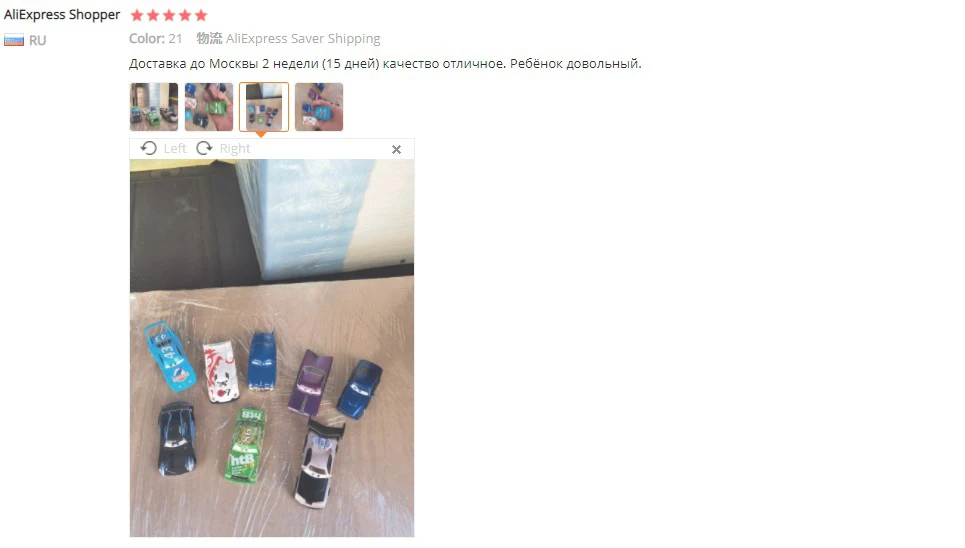Click the enlarged toy cars photo
The image size is (965, 548).
272,348
